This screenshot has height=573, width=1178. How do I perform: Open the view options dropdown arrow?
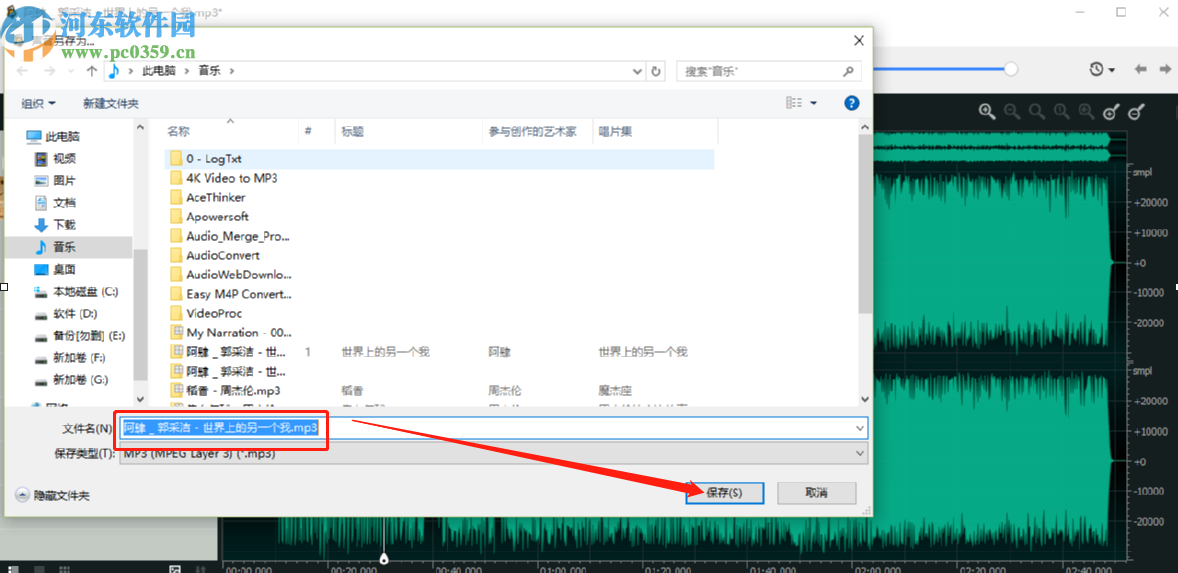(x=814, y=103)
